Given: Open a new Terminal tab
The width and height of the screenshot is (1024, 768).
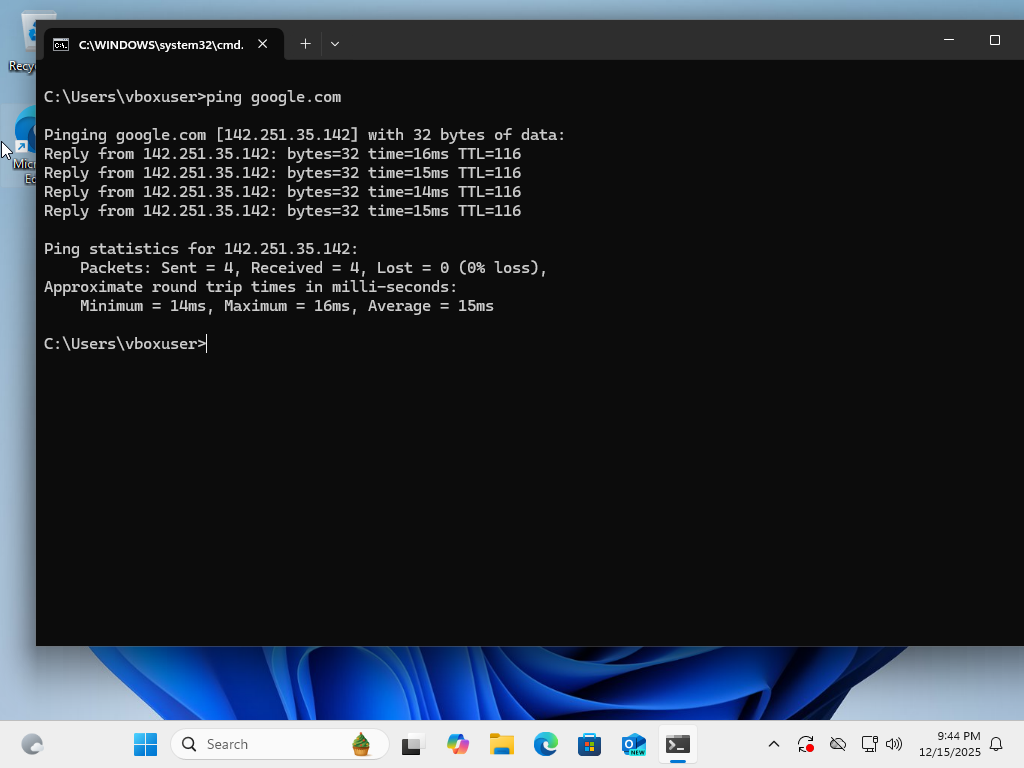Looking at the screenshot, I should point(305,43).
